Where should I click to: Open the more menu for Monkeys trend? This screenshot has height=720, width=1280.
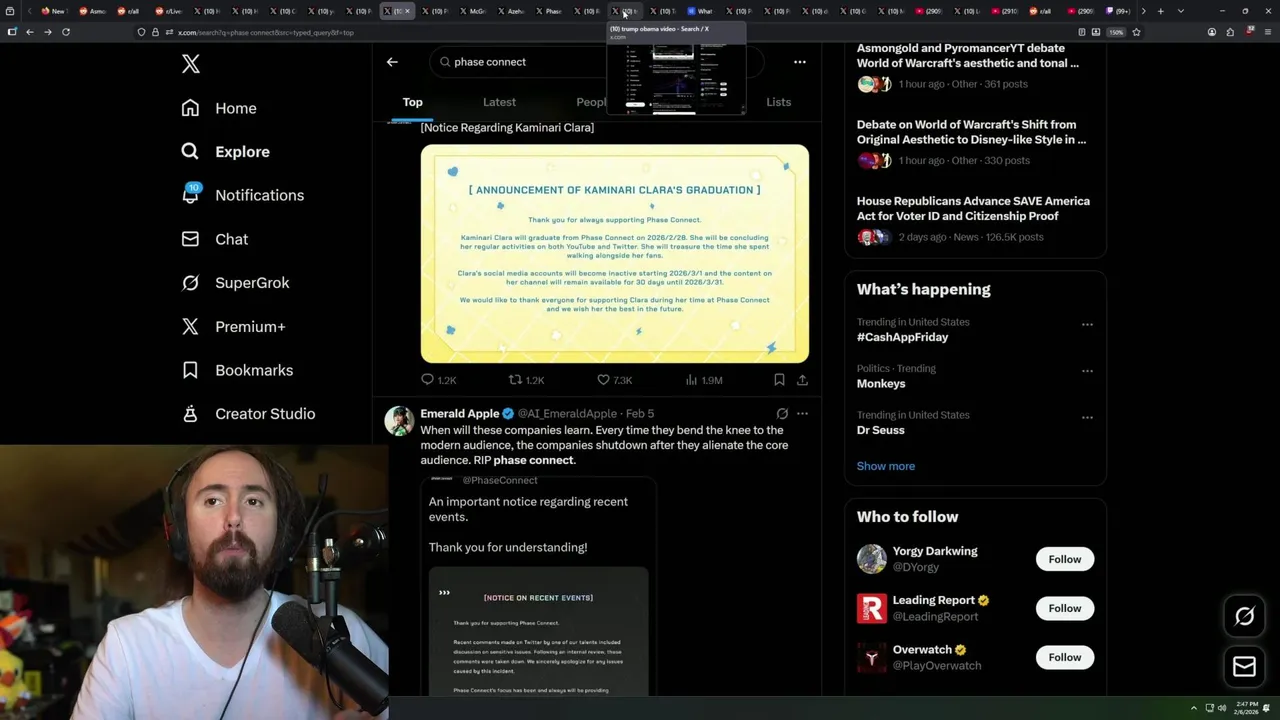click(x=1087, y=371)
